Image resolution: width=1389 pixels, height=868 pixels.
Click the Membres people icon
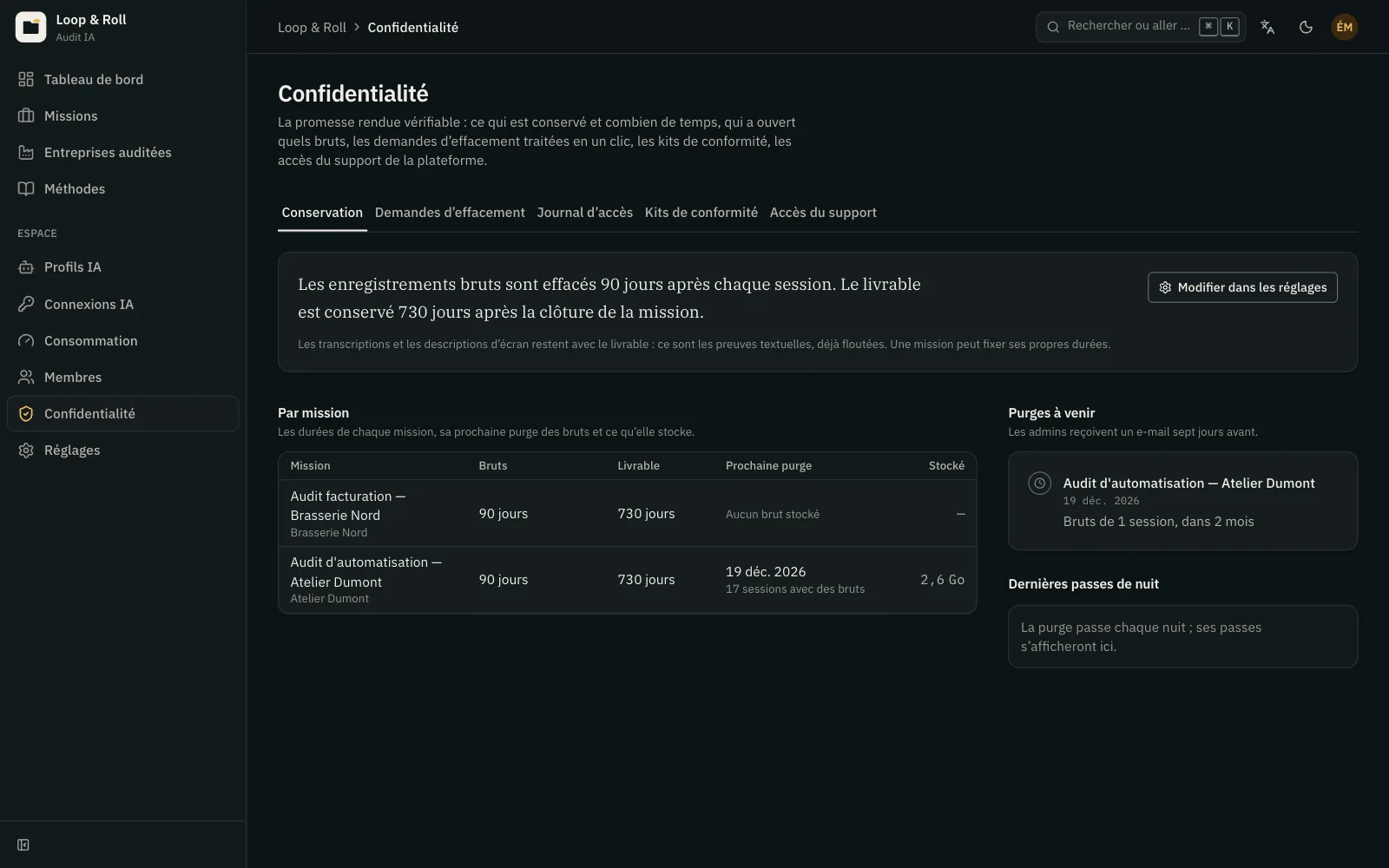tap(26, 378)
